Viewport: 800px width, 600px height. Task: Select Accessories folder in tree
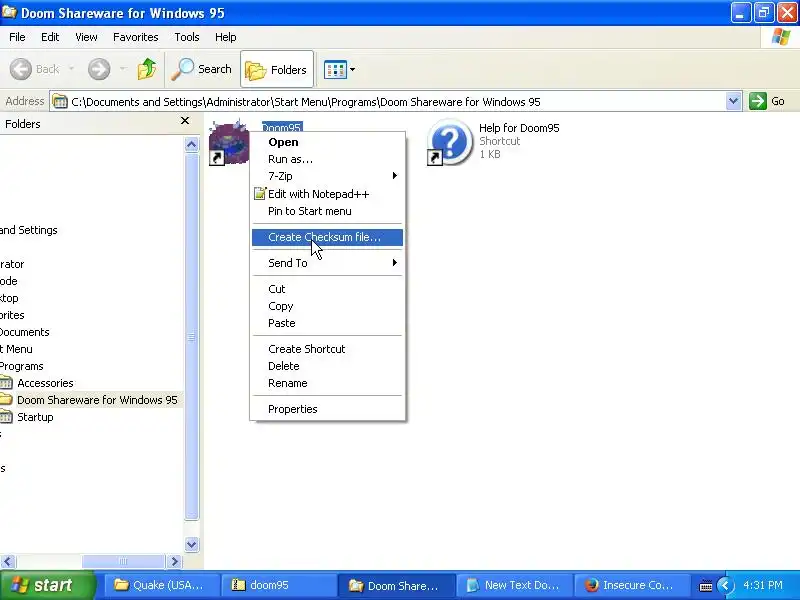[45, 383]
